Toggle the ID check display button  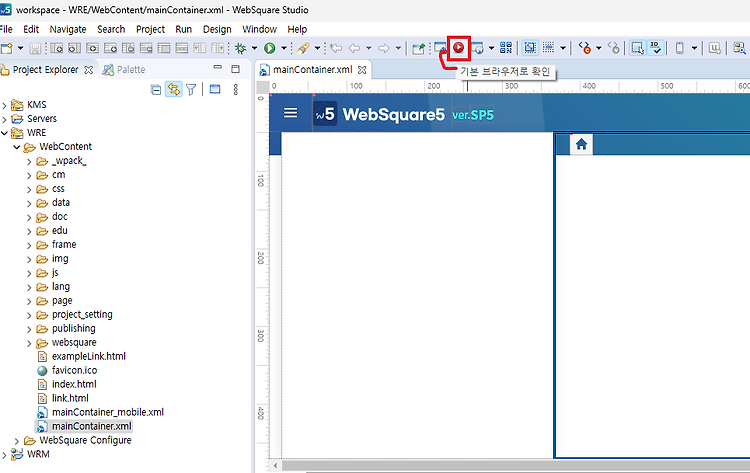655,47
